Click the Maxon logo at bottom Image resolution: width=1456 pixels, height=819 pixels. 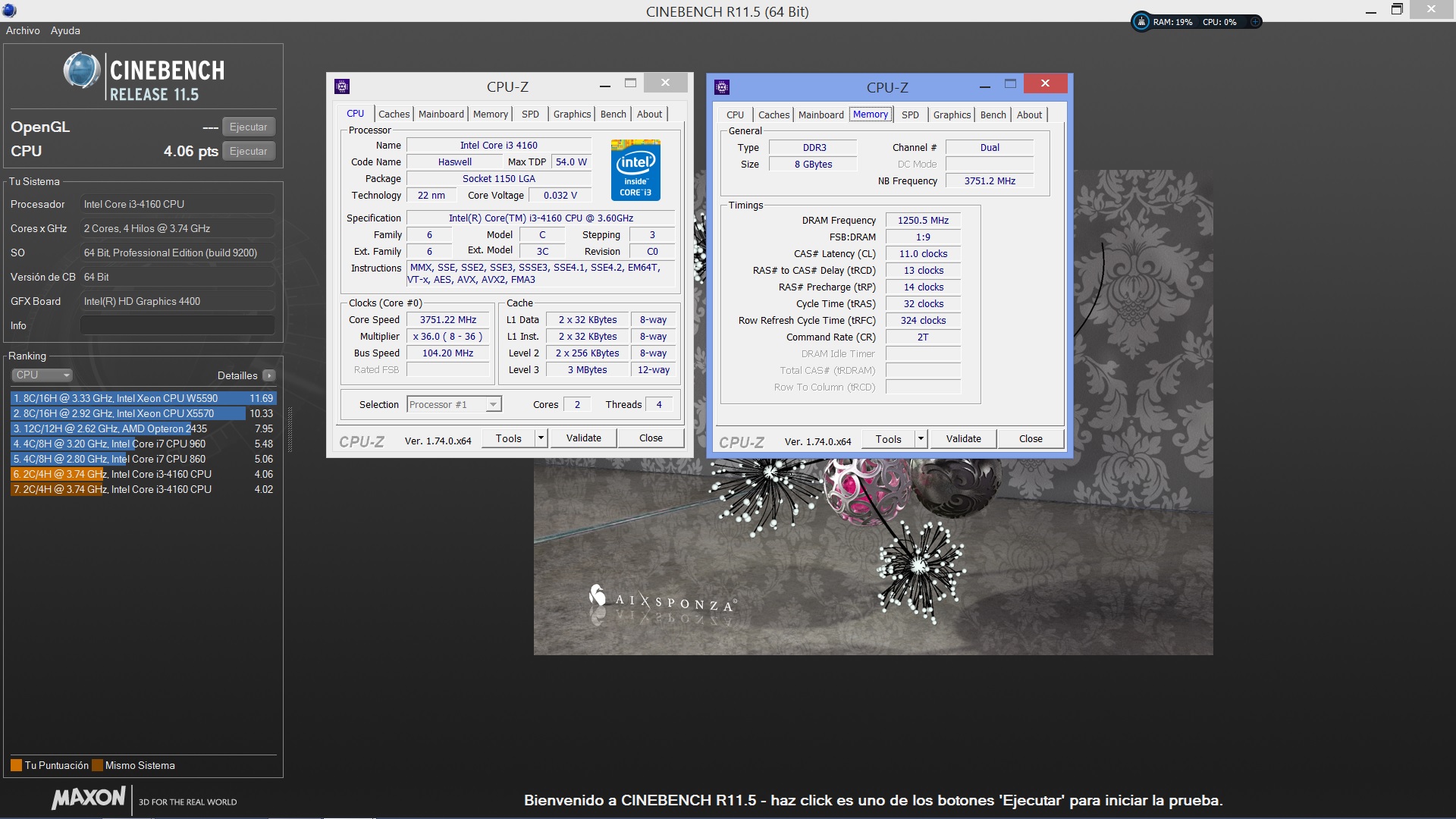89,798
